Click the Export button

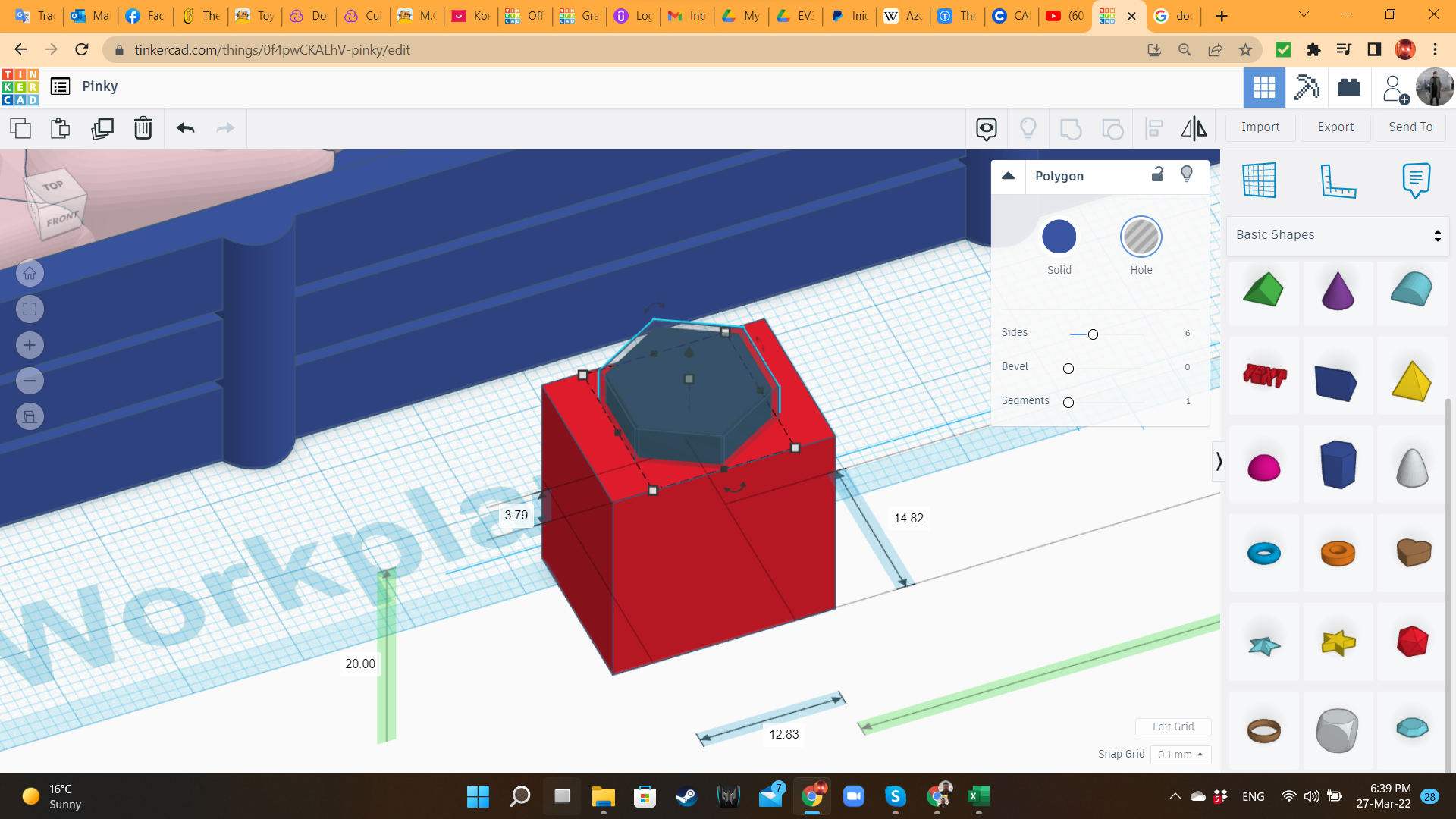click(x=1335, y=127)
